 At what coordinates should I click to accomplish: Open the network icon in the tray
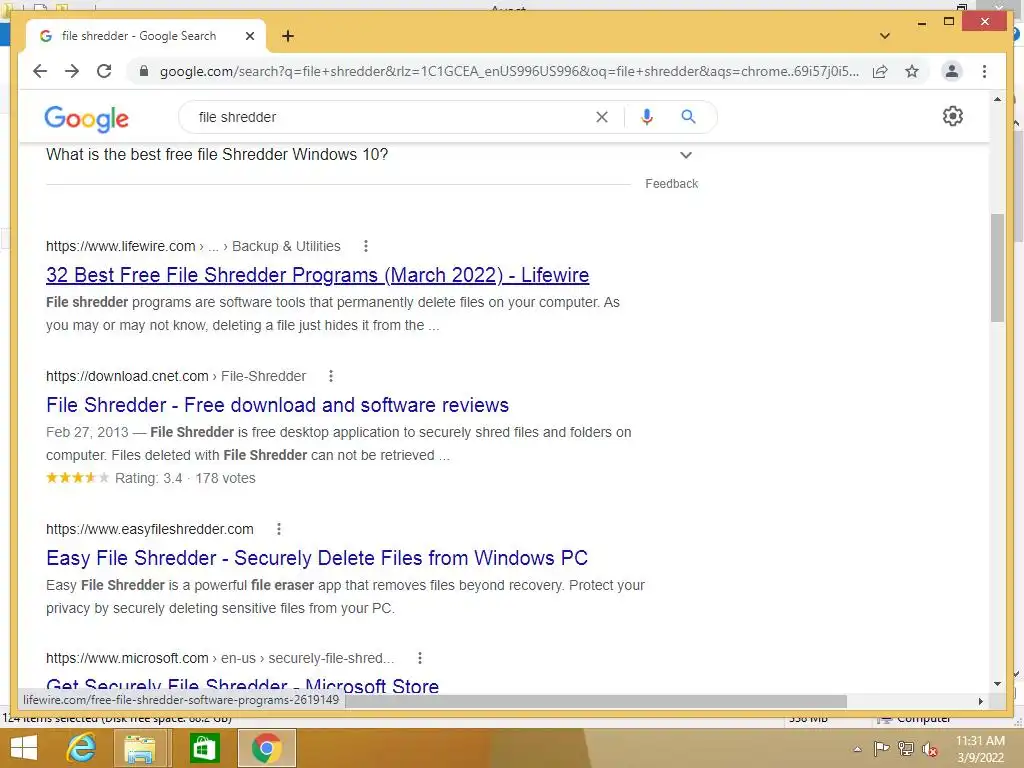[x=906, y=748]
